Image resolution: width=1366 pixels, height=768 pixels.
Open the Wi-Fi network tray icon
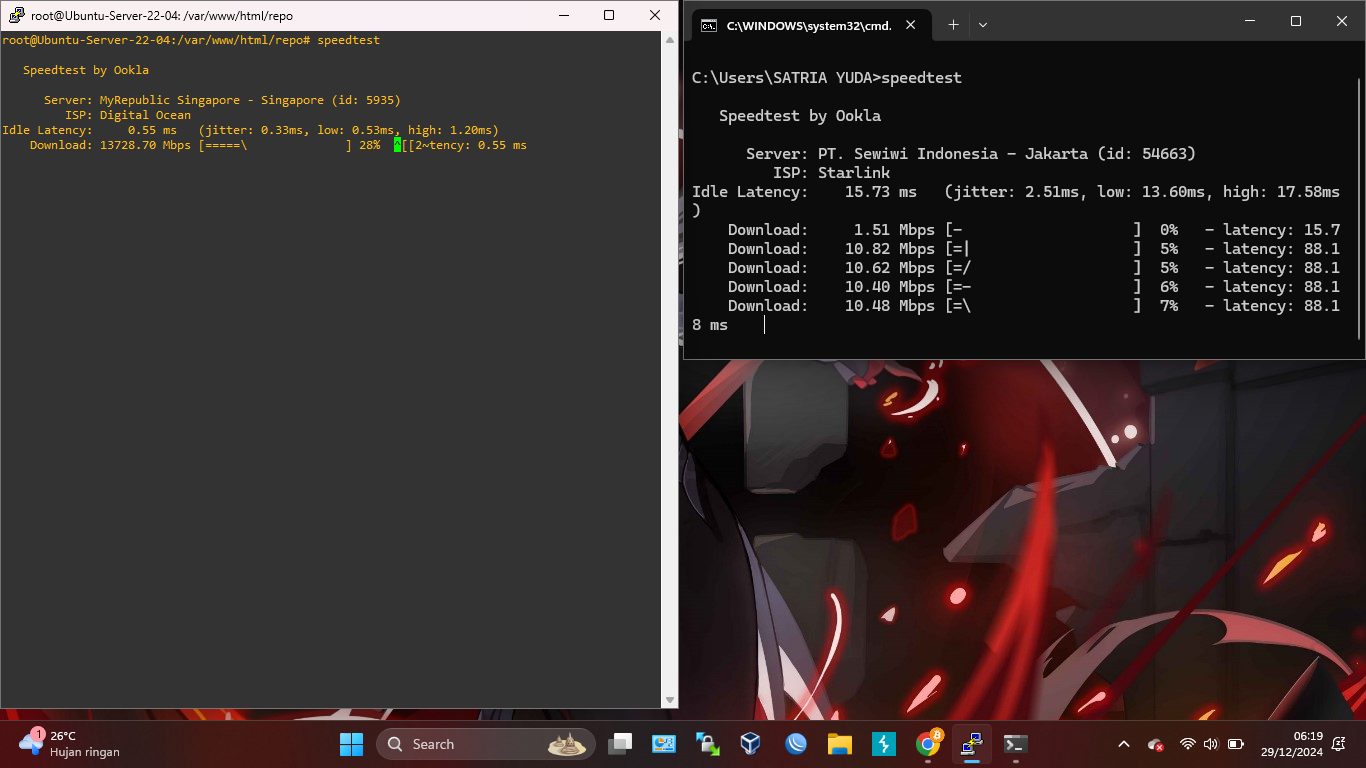point(1188,744)
